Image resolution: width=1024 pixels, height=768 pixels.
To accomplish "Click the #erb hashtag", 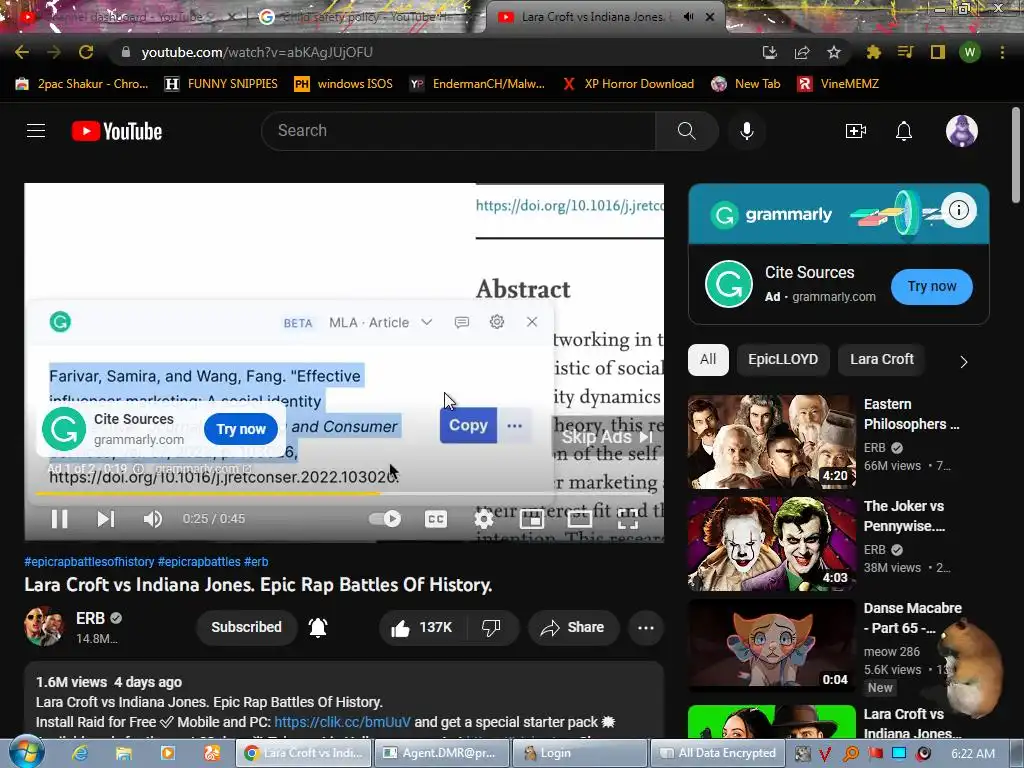I will [x=256, y=562].
